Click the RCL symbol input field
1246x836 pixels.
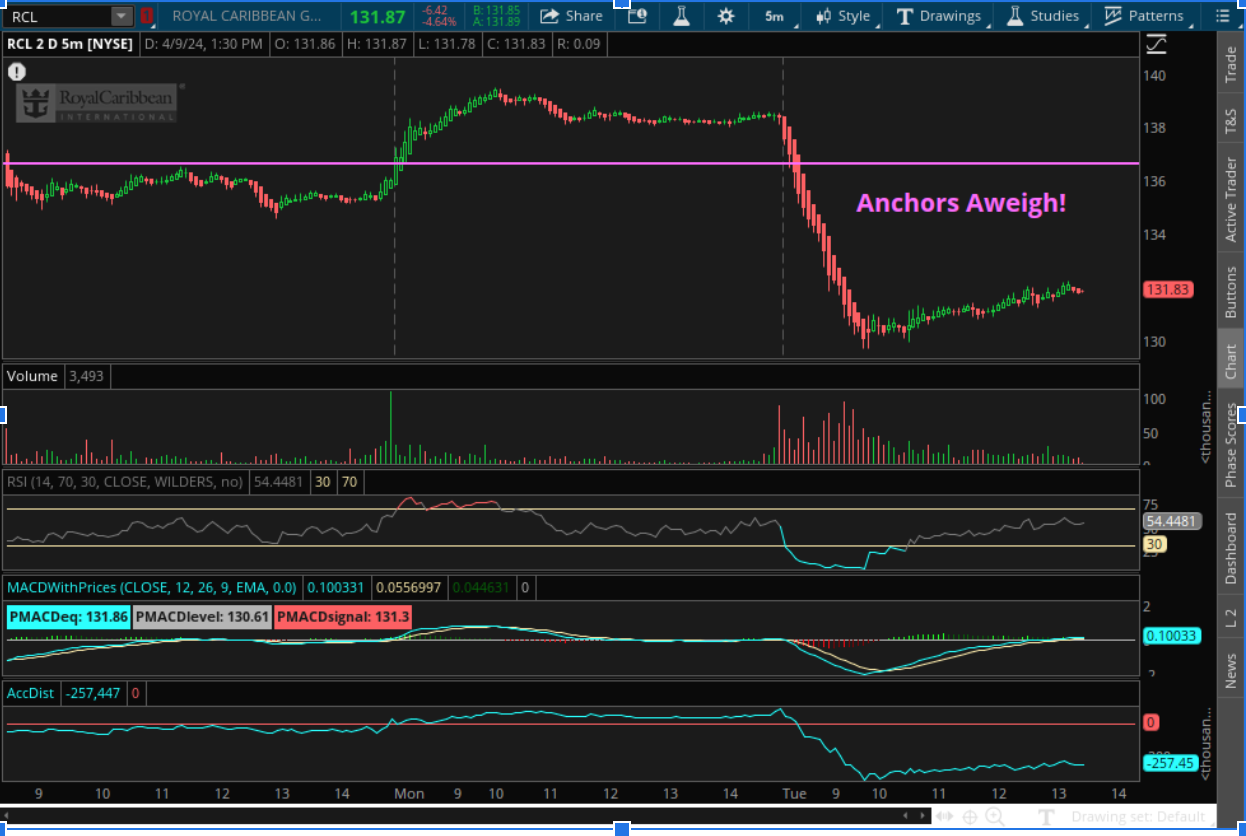pos(58,16)
